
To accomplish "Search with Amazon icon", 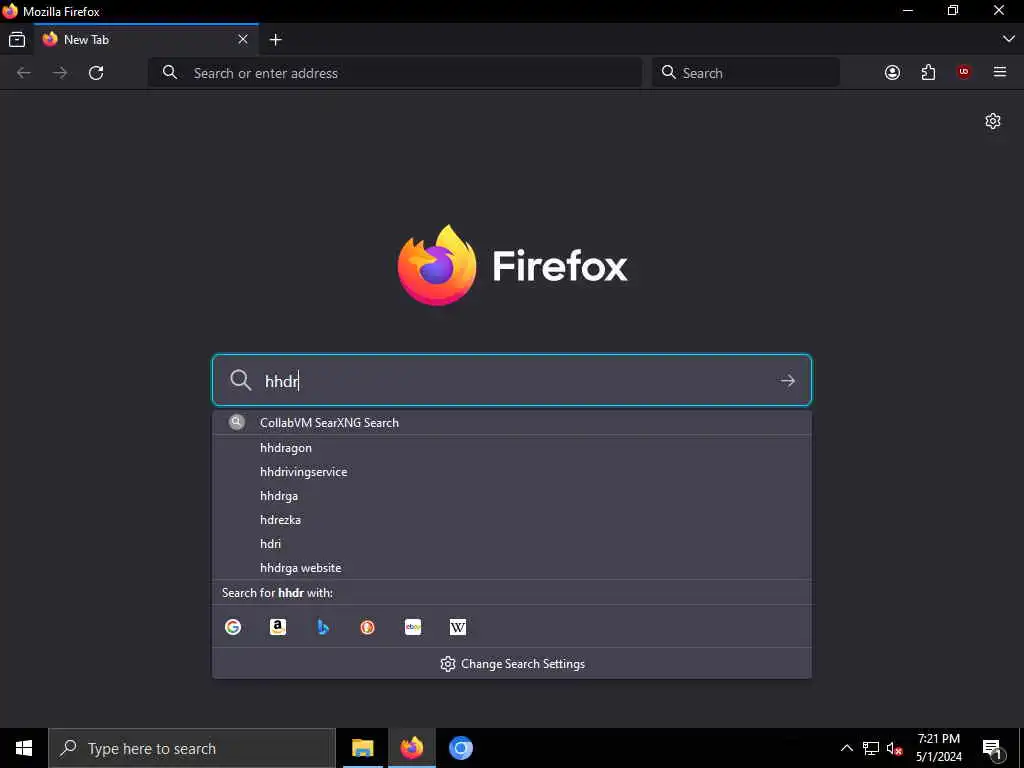I will [x=278, y=627].
